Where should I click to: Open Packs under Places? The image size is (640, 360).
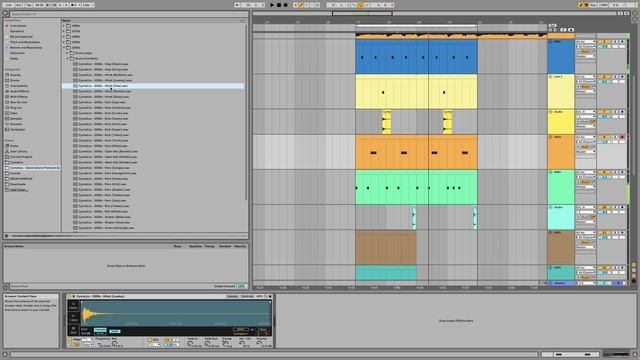point(14,146)
